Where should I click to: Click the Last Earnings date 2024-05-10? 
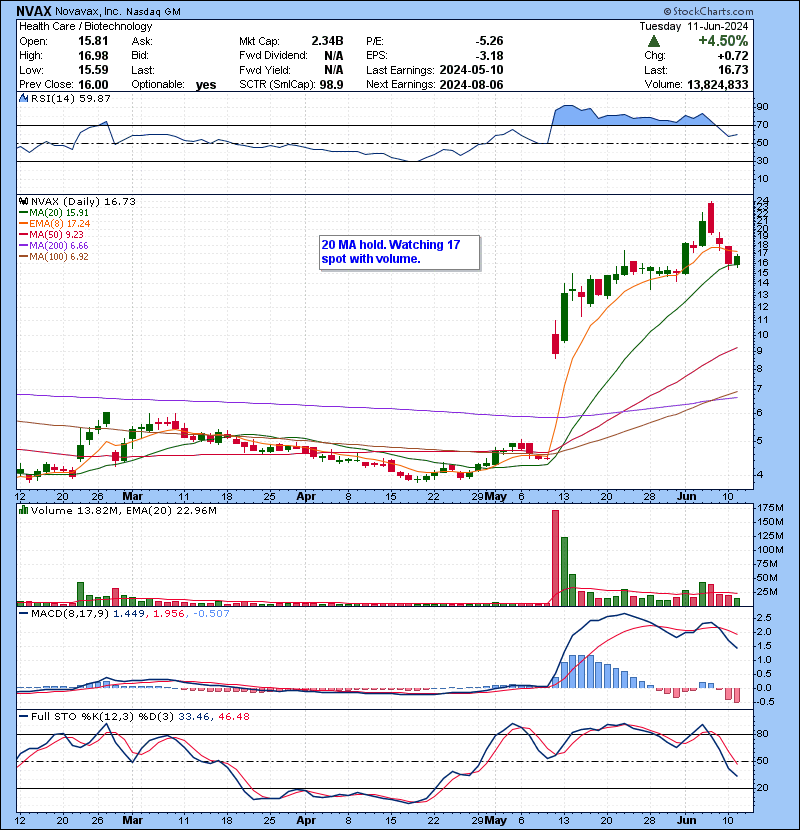471,70
